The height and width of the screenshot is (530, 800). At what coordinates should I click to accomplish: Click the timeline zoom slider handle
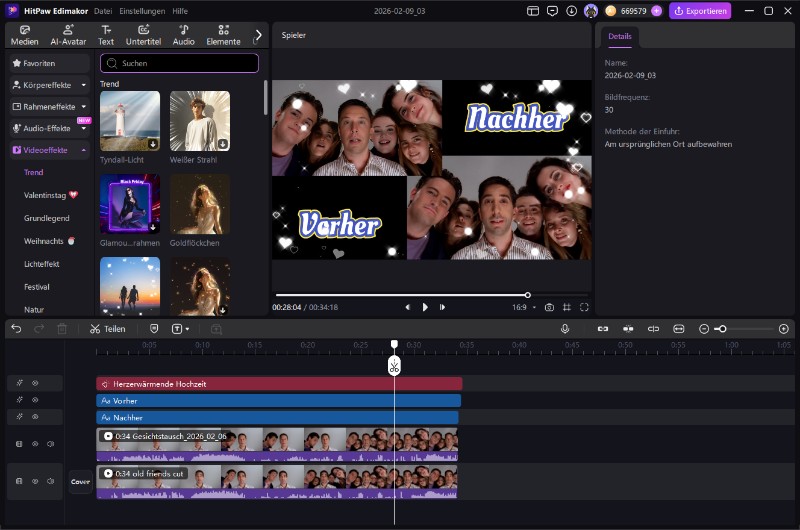721,328
